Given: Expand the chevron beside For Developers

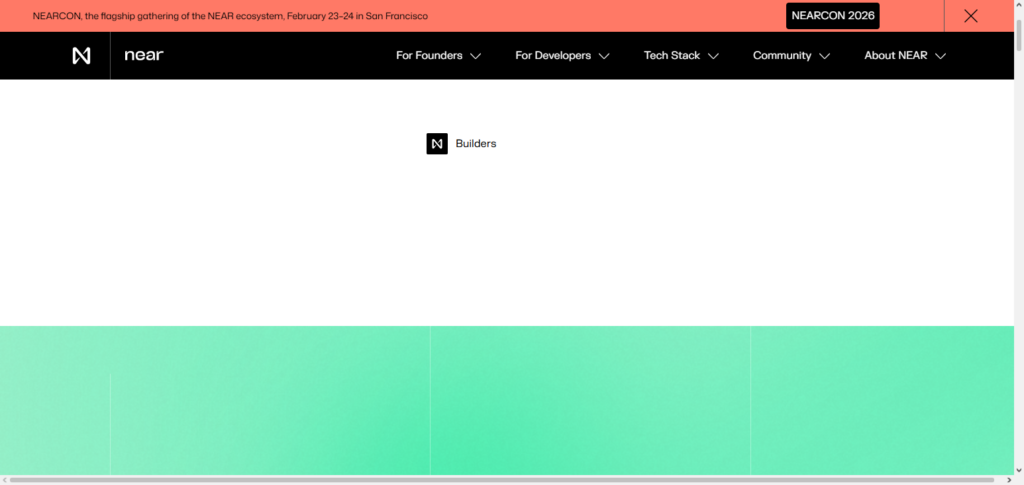Looking at the screenshot, I should tap(604, 57).
